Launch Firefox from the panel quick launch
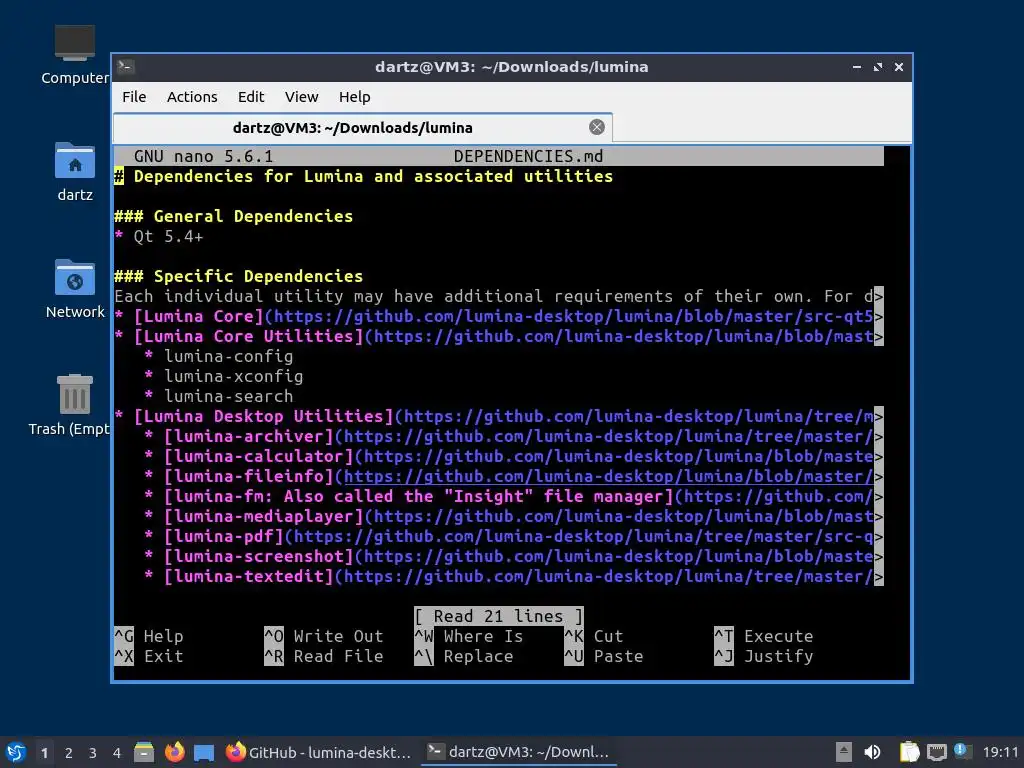 [174, 752]
